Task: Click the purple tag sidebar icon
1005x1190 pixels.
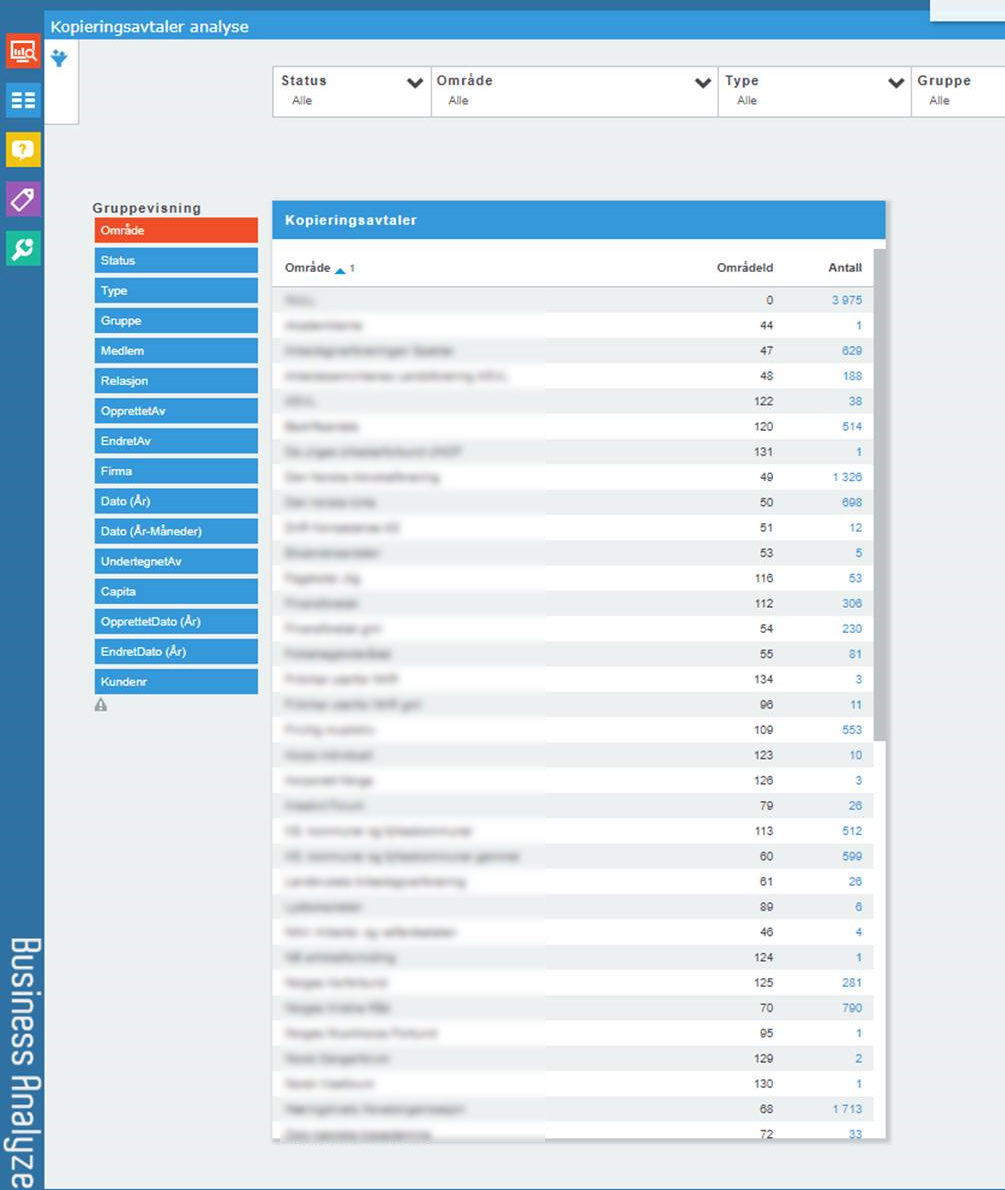Action: (23, 199)
